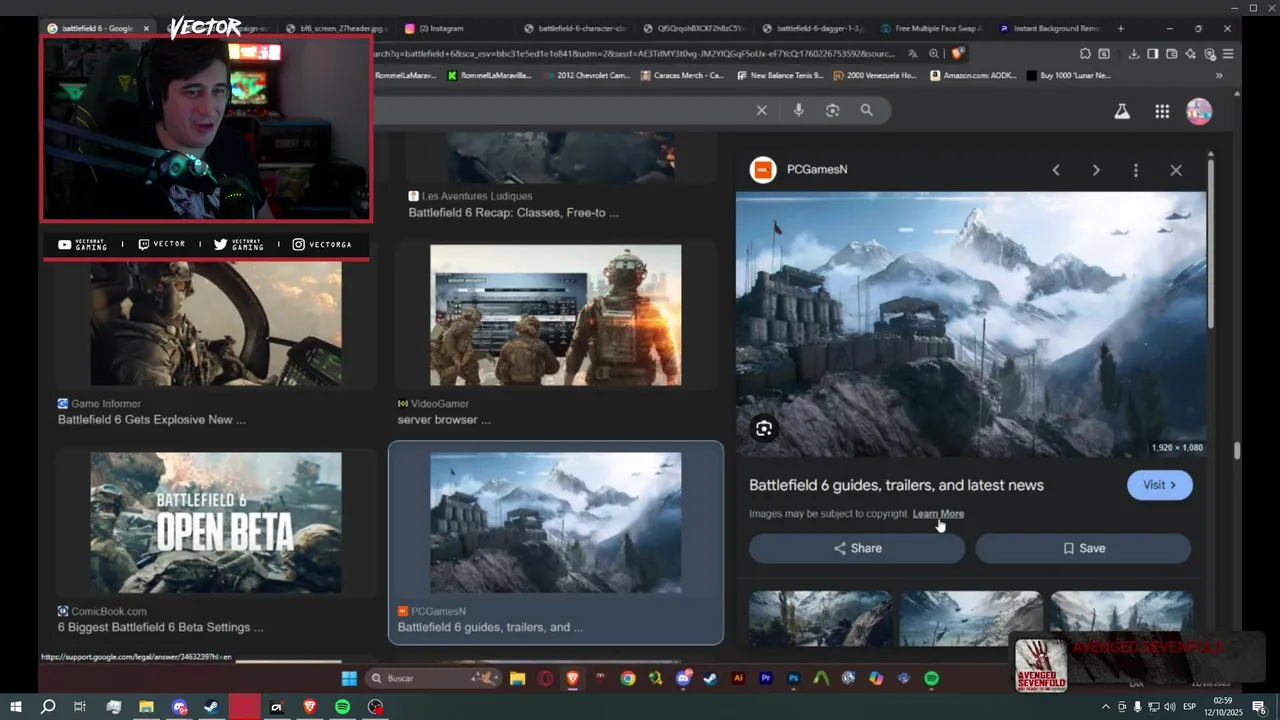This screenshot has width=1280, height=720.
Task: Open the PCGamesN source name
Action: click(817, 170)
